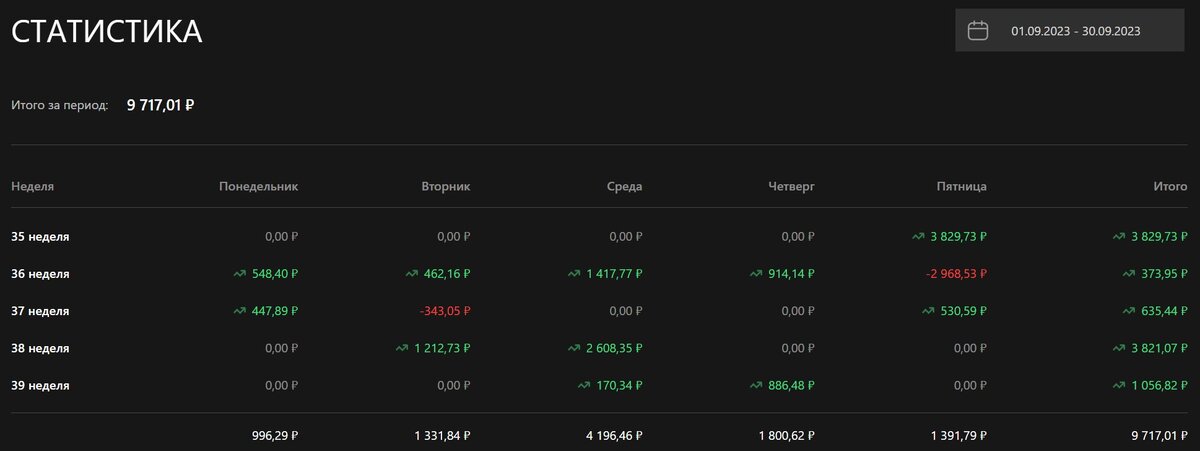Screen dimensions: 1200x451
Task: Click the trend arrow next to 1 417,77 ₽
Action: pyautogui.click(x=574, y=273)
